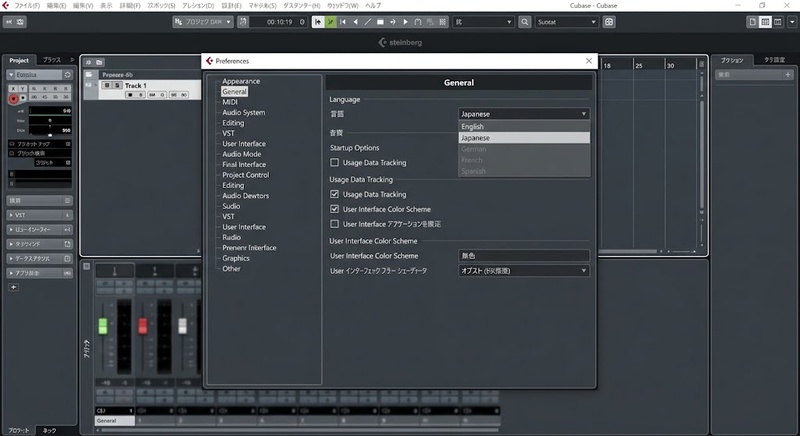Click the magnifier search icon in toolbar
This screenshot has height=436, width=800.
(524, 22)
